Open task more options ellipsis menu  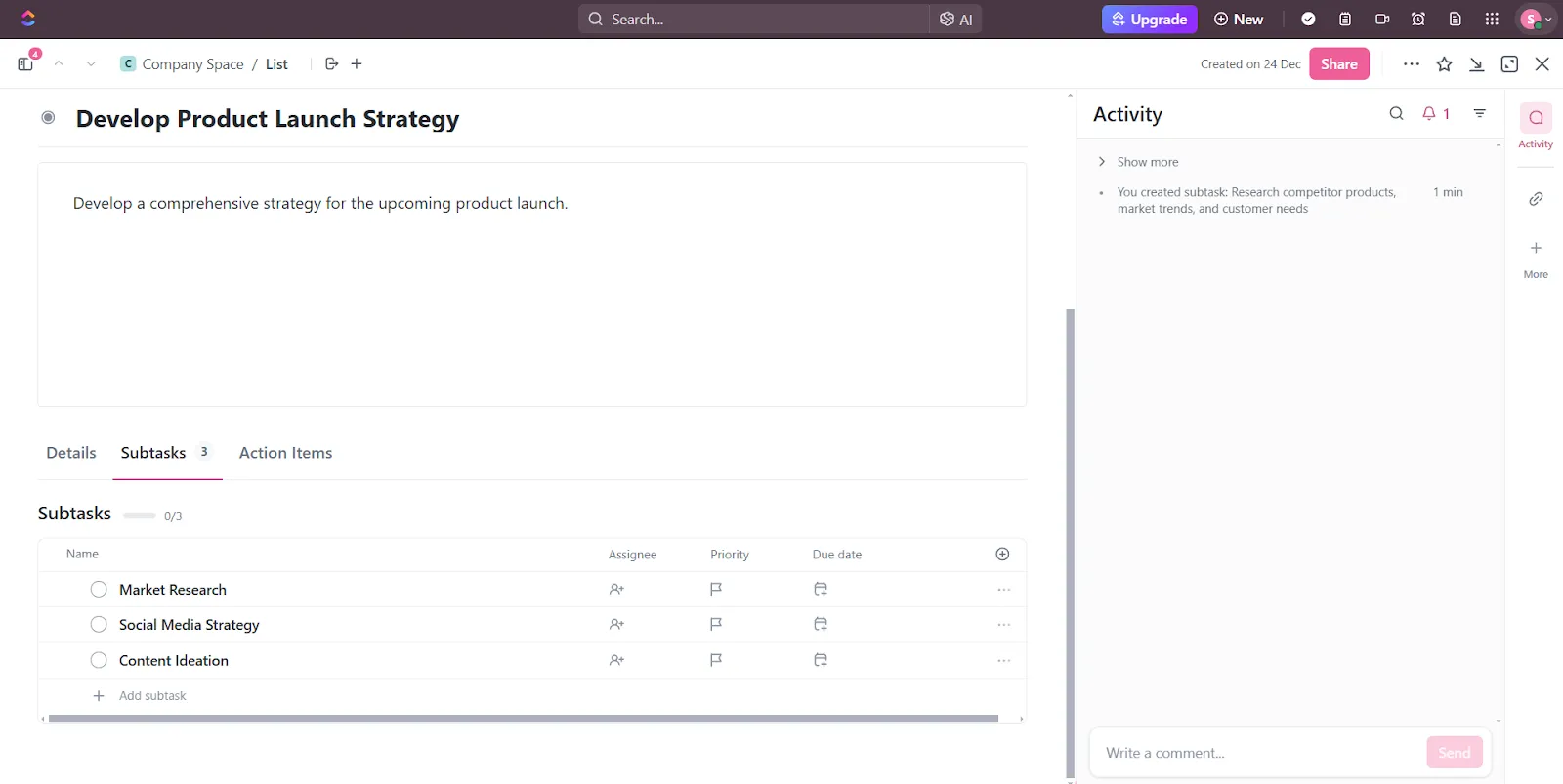(x=1412, y=64)
